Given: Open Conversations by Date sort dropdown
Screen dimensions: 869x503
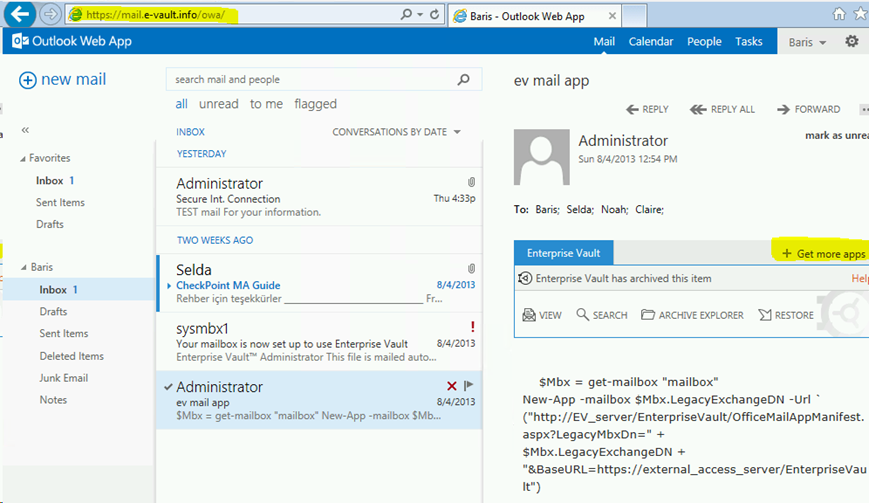Looking at the screenshot, I should click(396, 132).
